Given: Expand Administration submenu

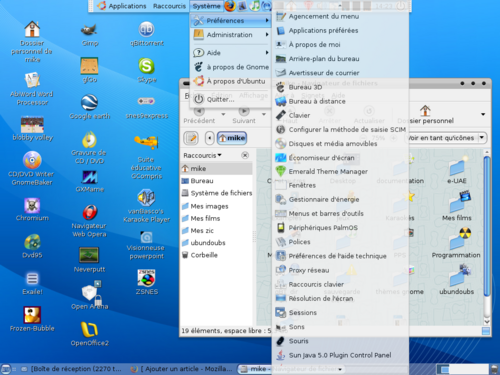Looking at the screenshot, I should coord(231,35).
